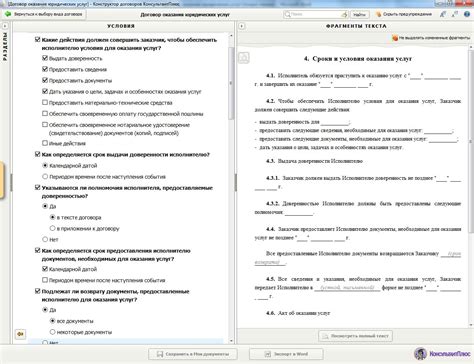474x364 pixels.
Task: Uncheck 'Дать указания о цели, задачах' option
Action: click(45, 91)
